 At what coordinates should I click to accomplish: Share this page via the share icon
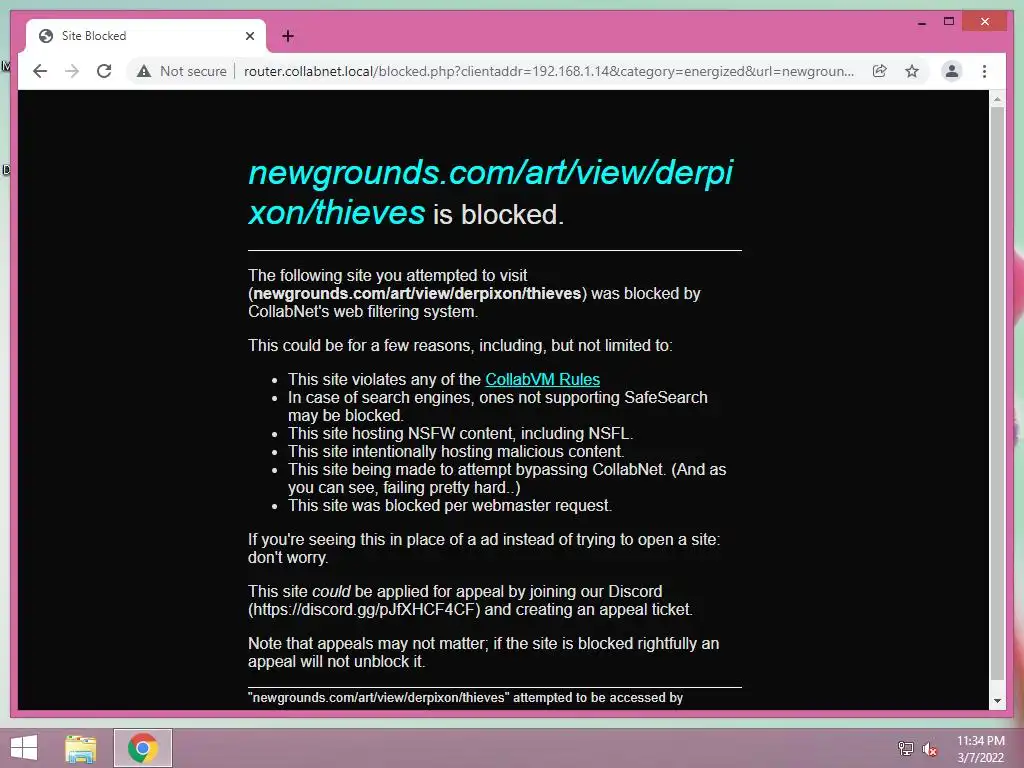(x=880, y=71)
